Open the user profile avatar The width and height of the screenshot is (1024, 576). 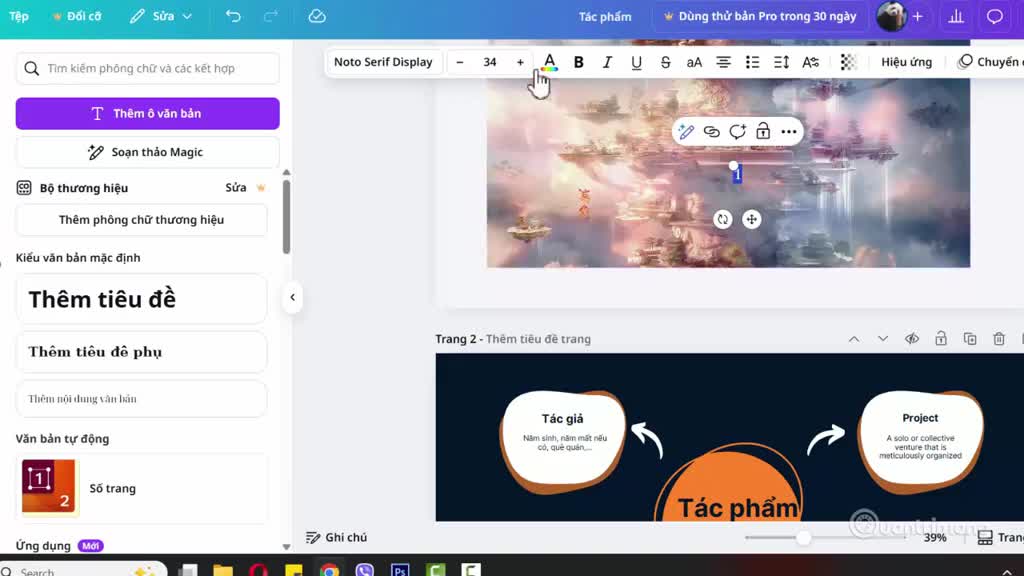pyautogui.click(x=891, y=16)
